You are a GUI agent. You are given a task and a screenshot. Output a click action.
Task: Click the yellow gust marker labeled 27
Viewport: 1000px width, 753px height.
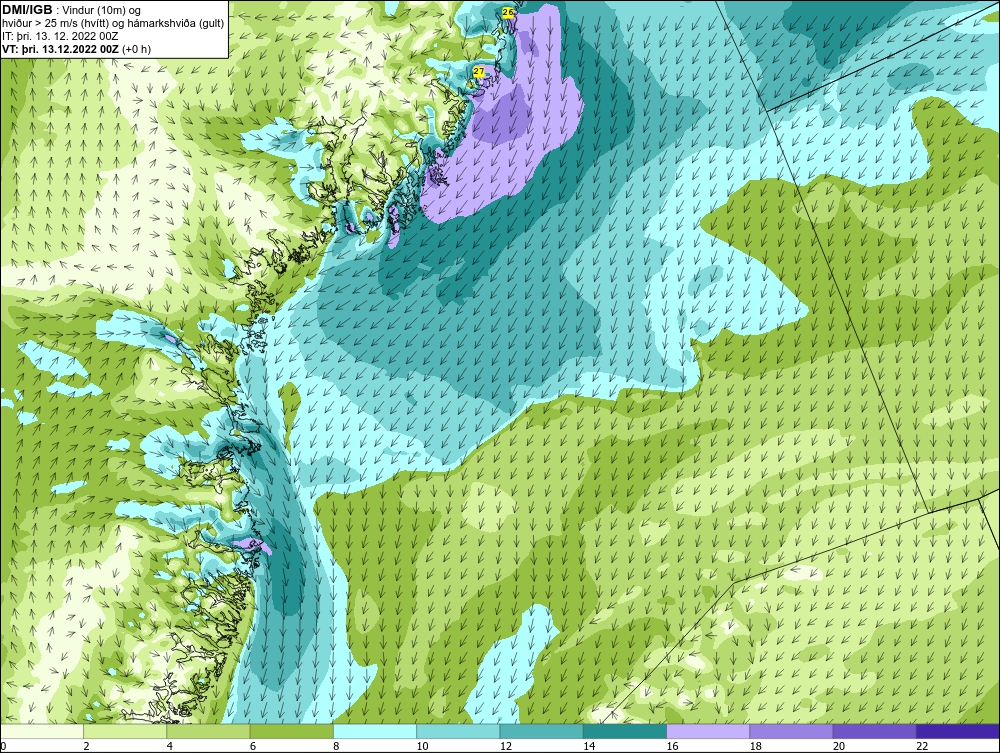click(479, 71)
